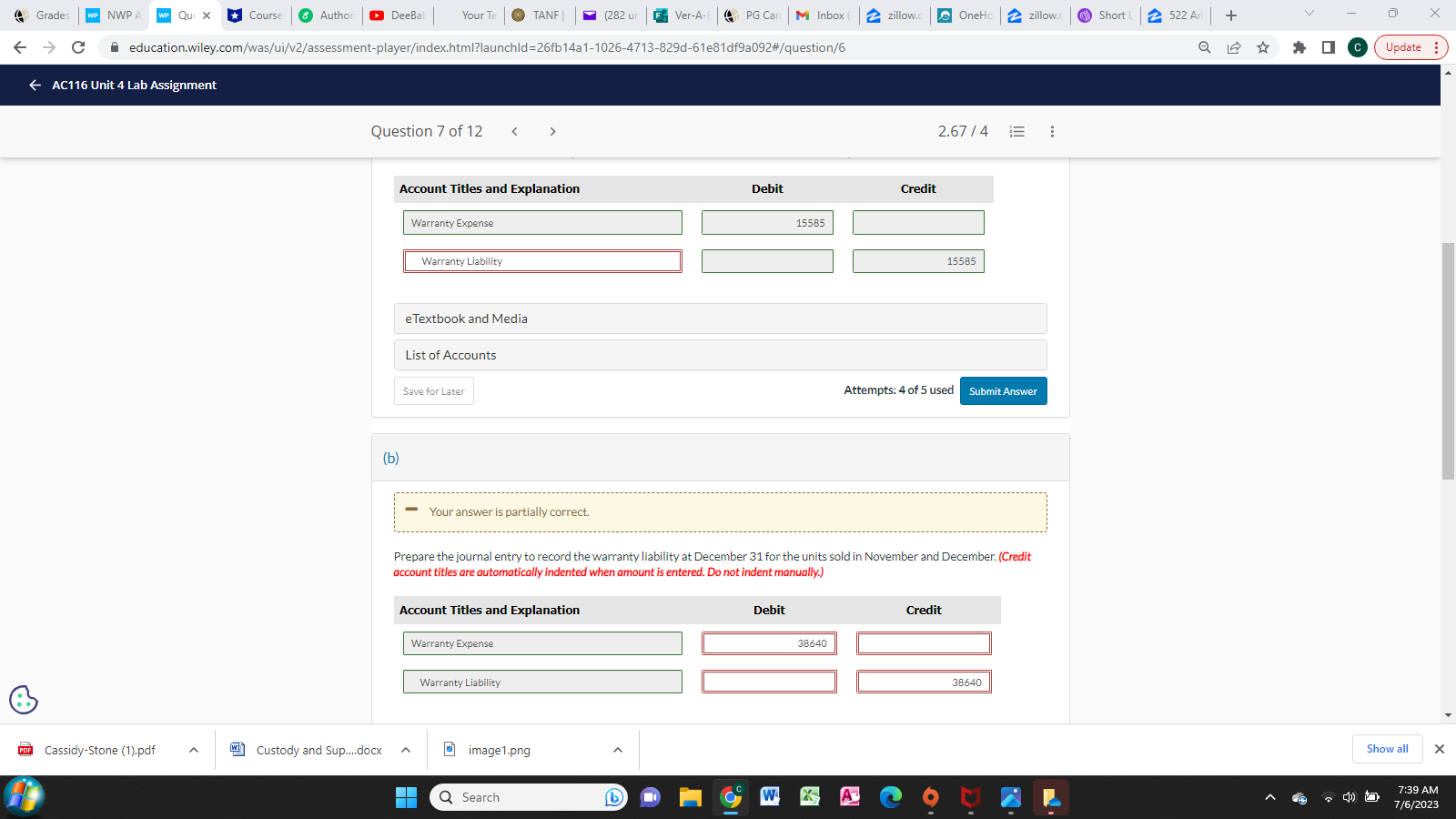
Task: Open the McAfee taskbar icon
Action: [970, 797]
